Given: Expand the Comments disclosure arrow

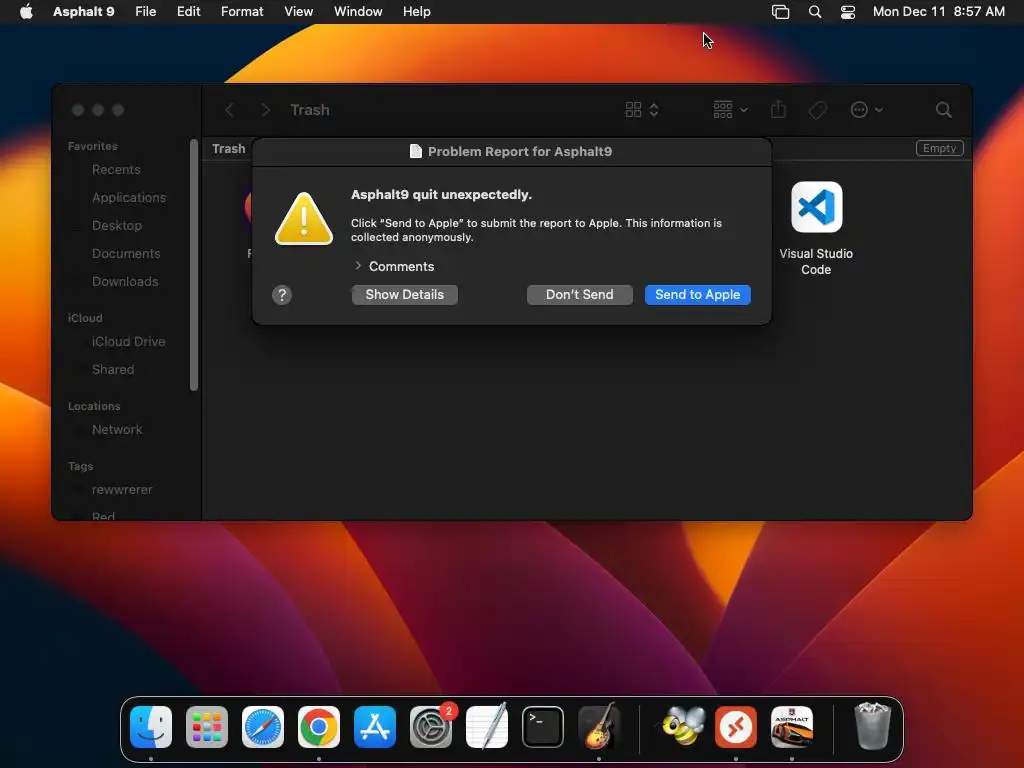Looking at the screenshot, I should click(358, 266).
